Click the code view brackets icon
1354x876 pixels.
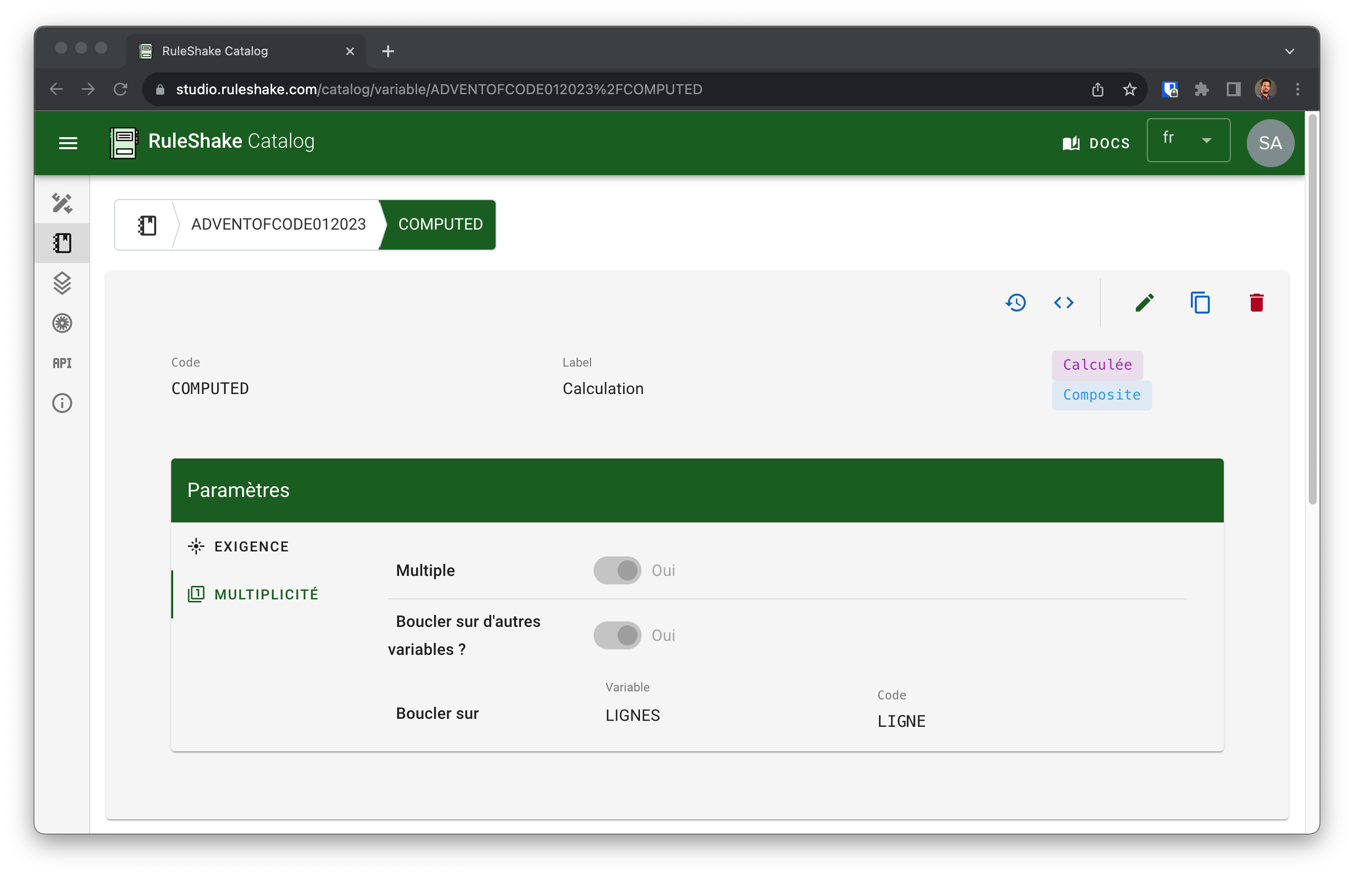[1064, 303]
